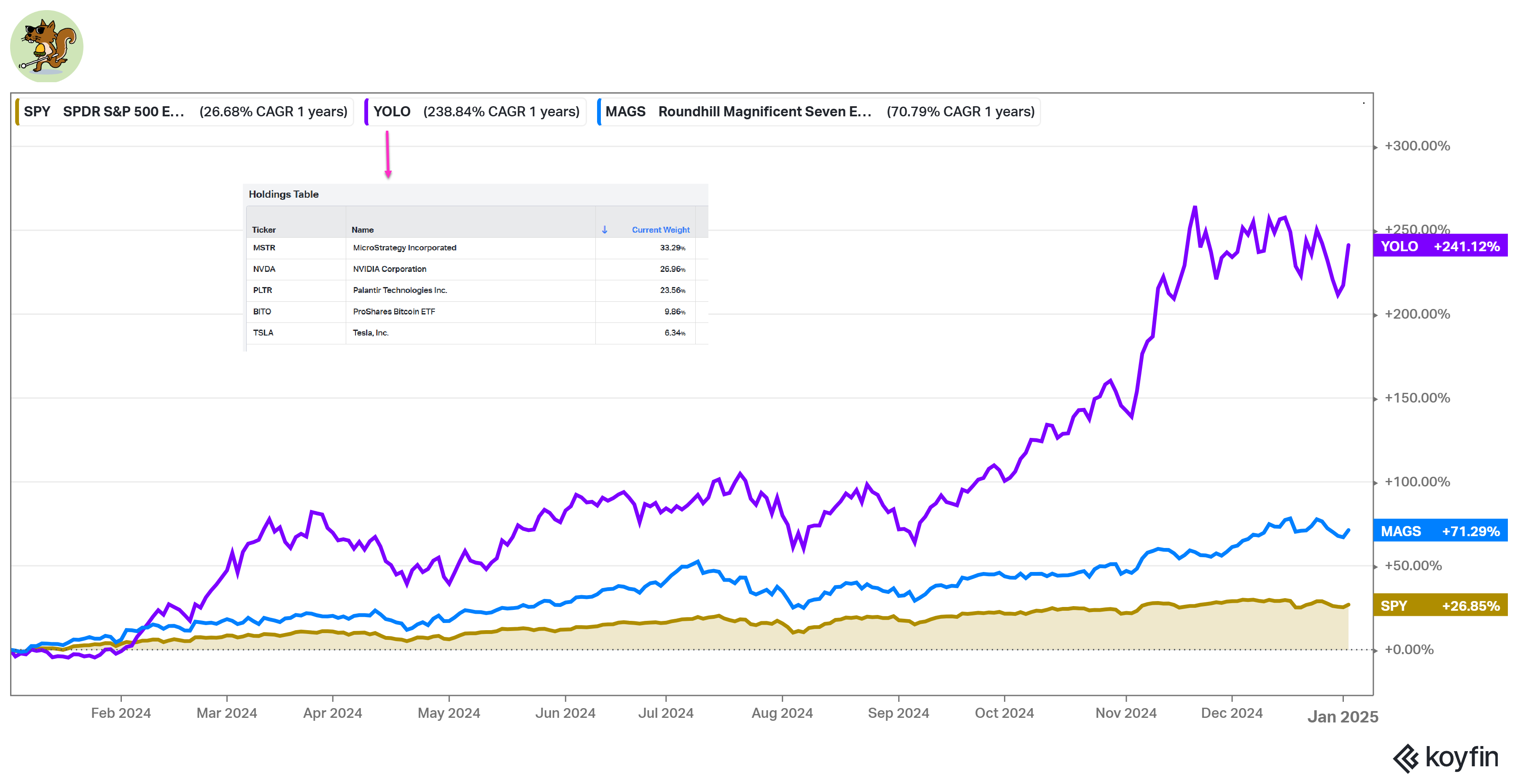
Task: Click the +300.00% axis tick marker
Action: tap(1376, 147)
